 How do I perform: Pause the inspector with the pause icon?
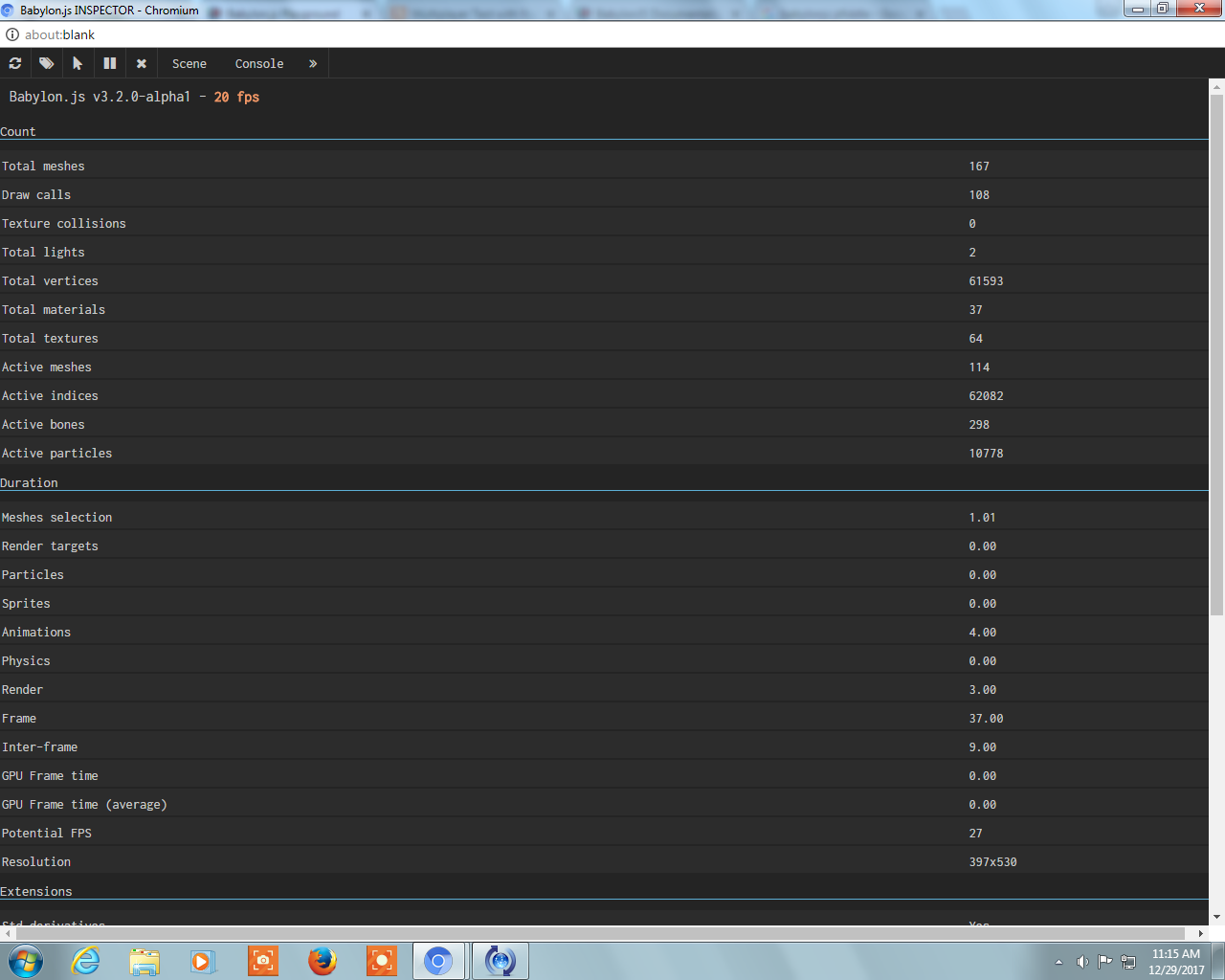pyautogui.click(x=110, y=63)
